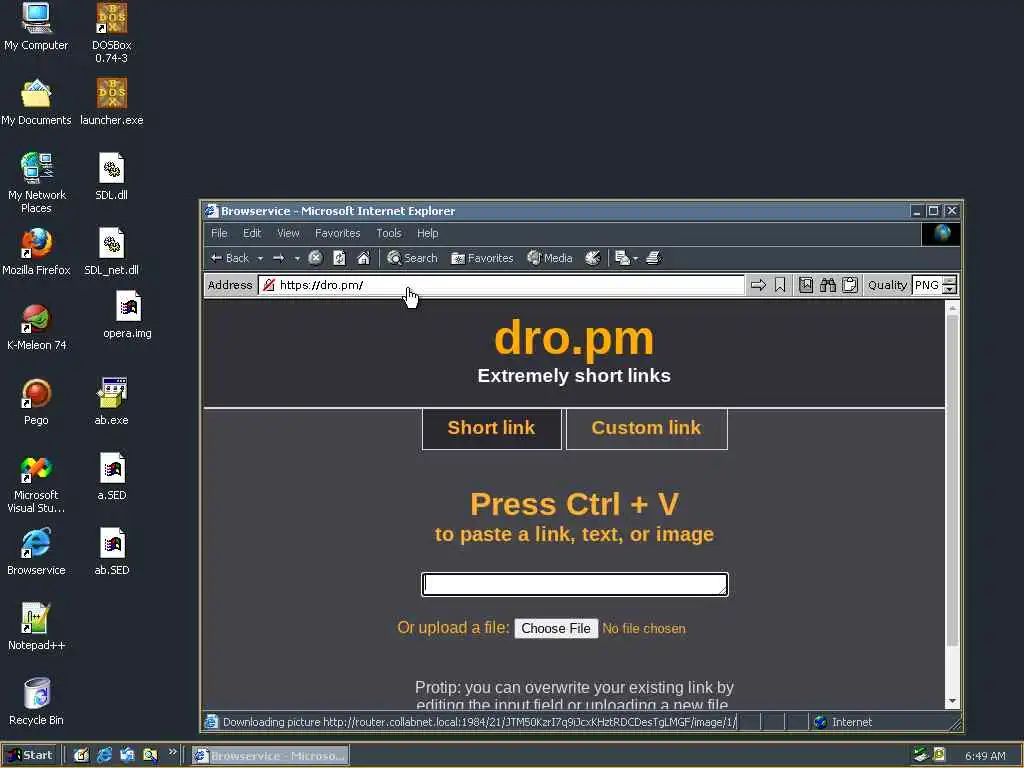Open the Search toolbar button

412,258
